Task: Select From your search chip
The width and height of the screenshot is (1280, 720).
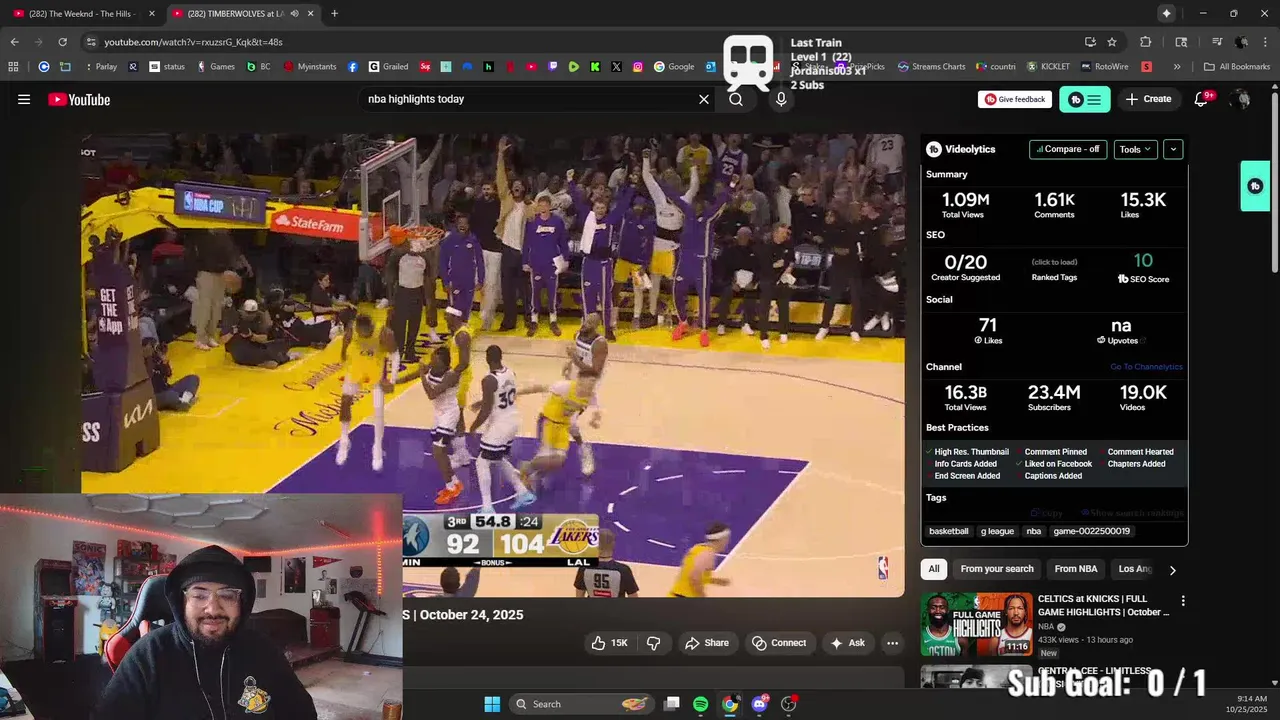Action: (x=997, y=569)
